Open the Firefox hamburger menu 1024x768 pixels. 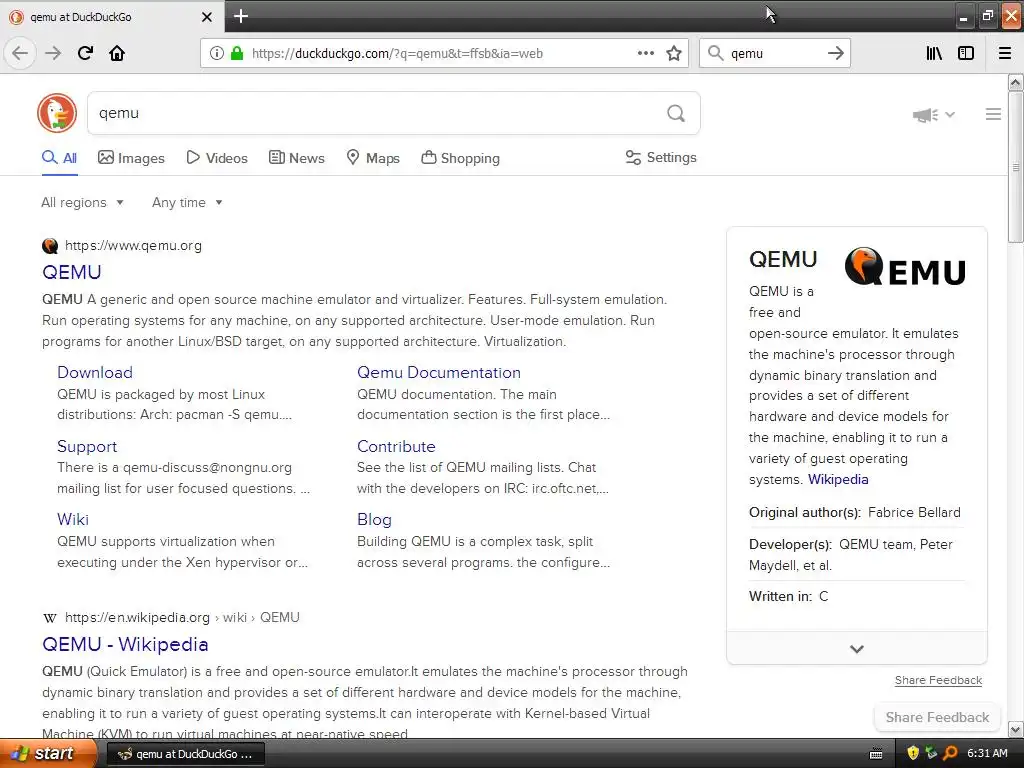click(x=1005, y=53)
